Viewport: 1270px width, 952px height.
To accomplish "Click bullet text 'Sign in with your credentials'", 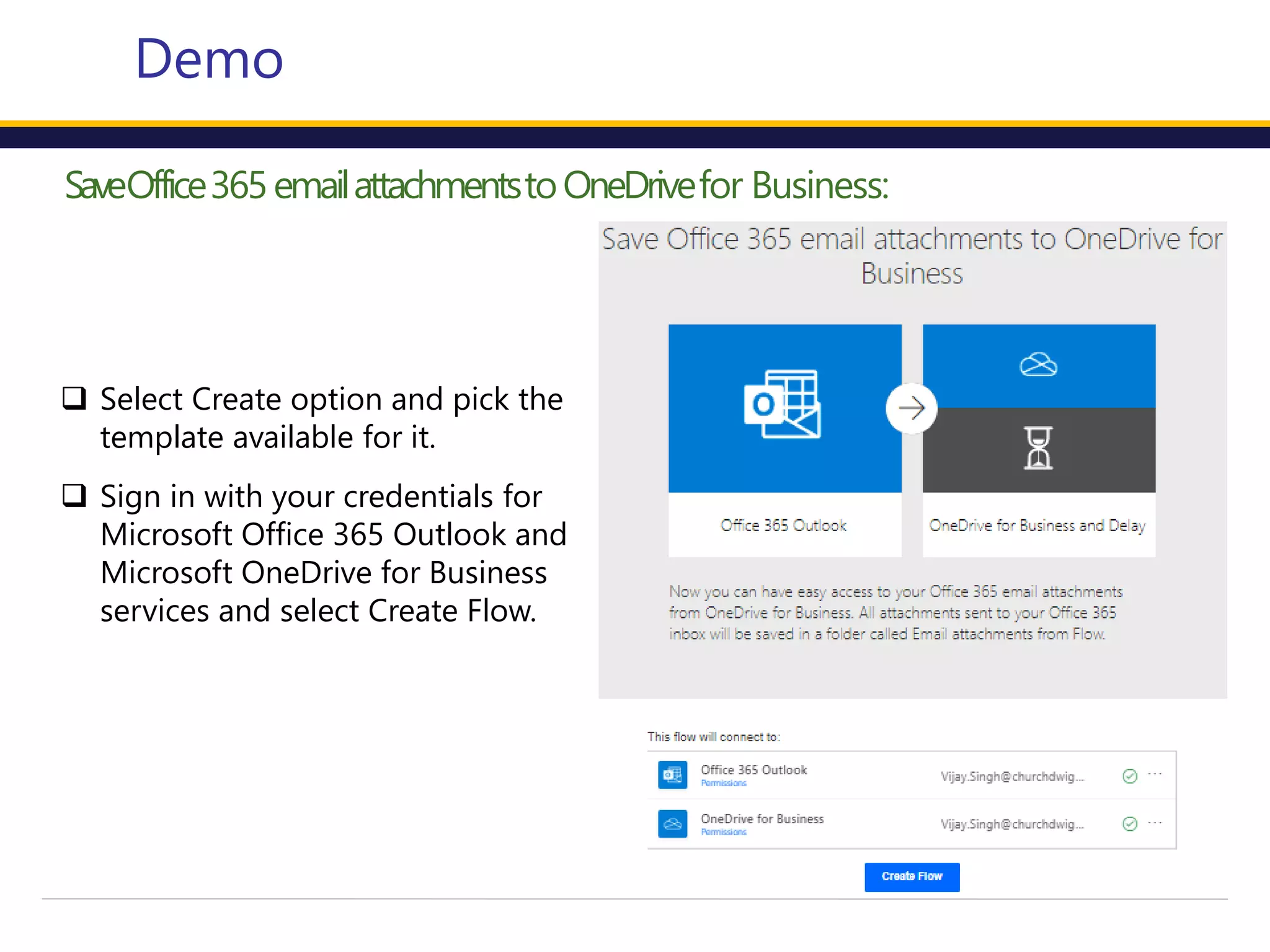I will coord(334,553).
